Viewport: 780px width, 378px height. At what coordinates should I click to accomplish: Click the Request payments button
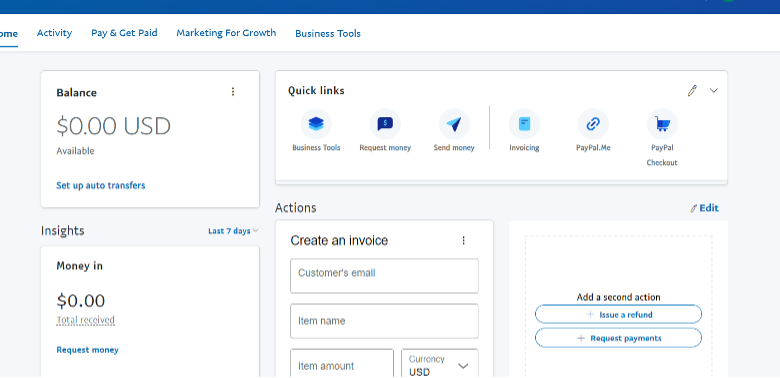[x=618, y=338]
